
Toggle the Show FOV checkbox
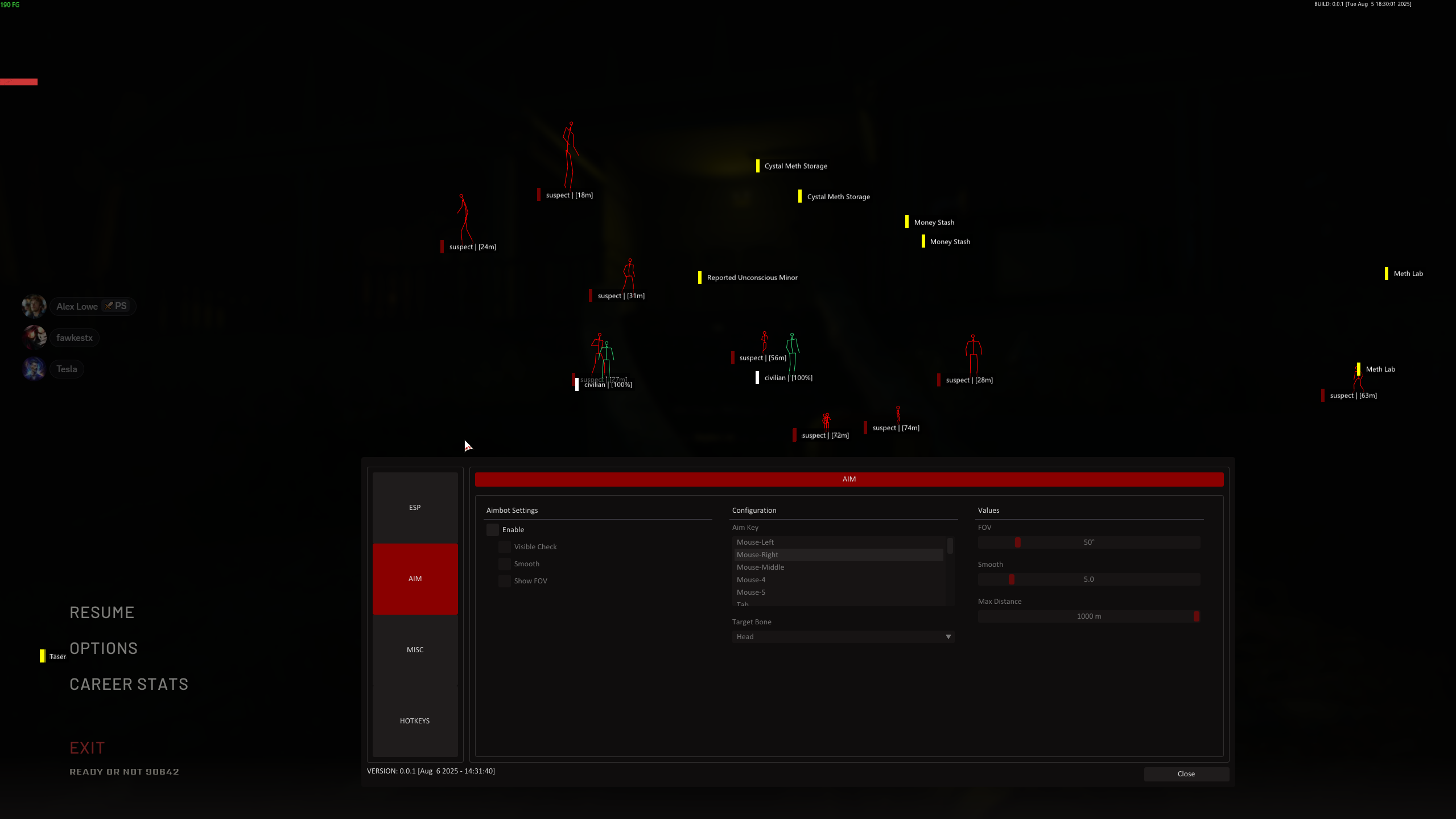coord(505,581)
